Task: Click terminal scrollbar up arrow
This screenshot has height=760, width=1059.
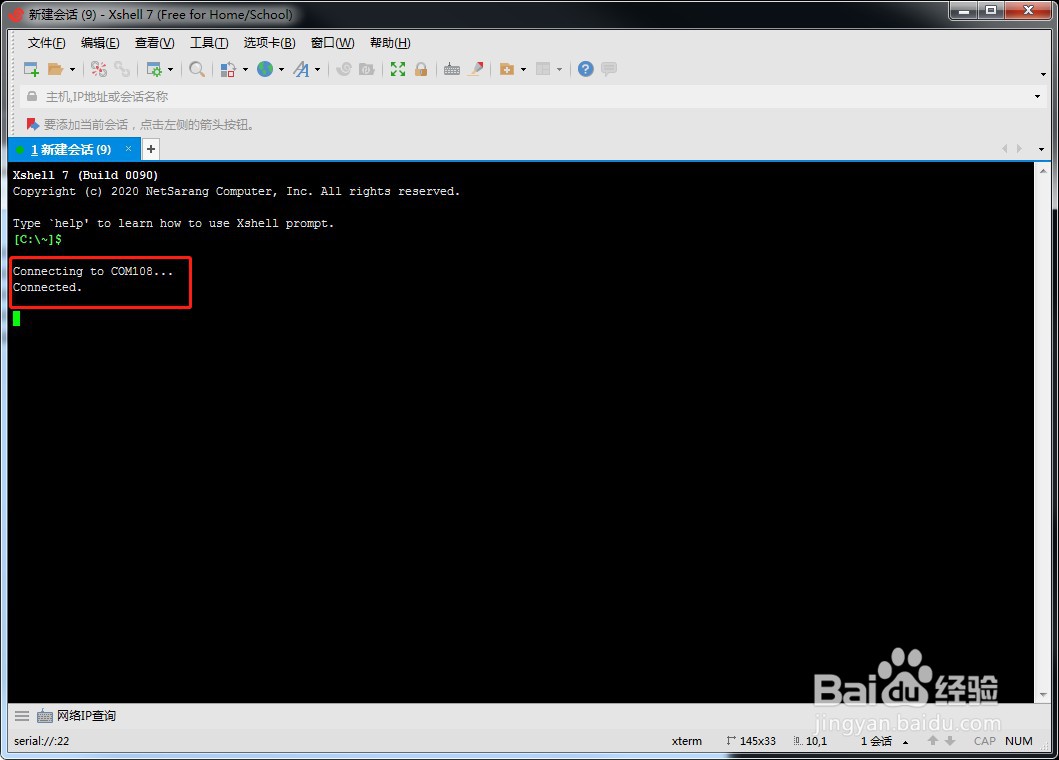Action: [x=1043, y=171]
